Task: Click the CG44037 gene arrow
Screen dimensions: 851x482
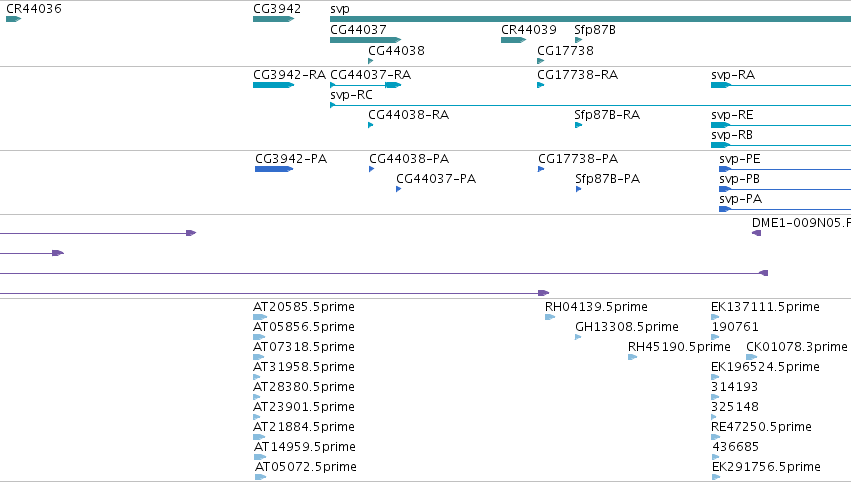Action: (365, 40)
